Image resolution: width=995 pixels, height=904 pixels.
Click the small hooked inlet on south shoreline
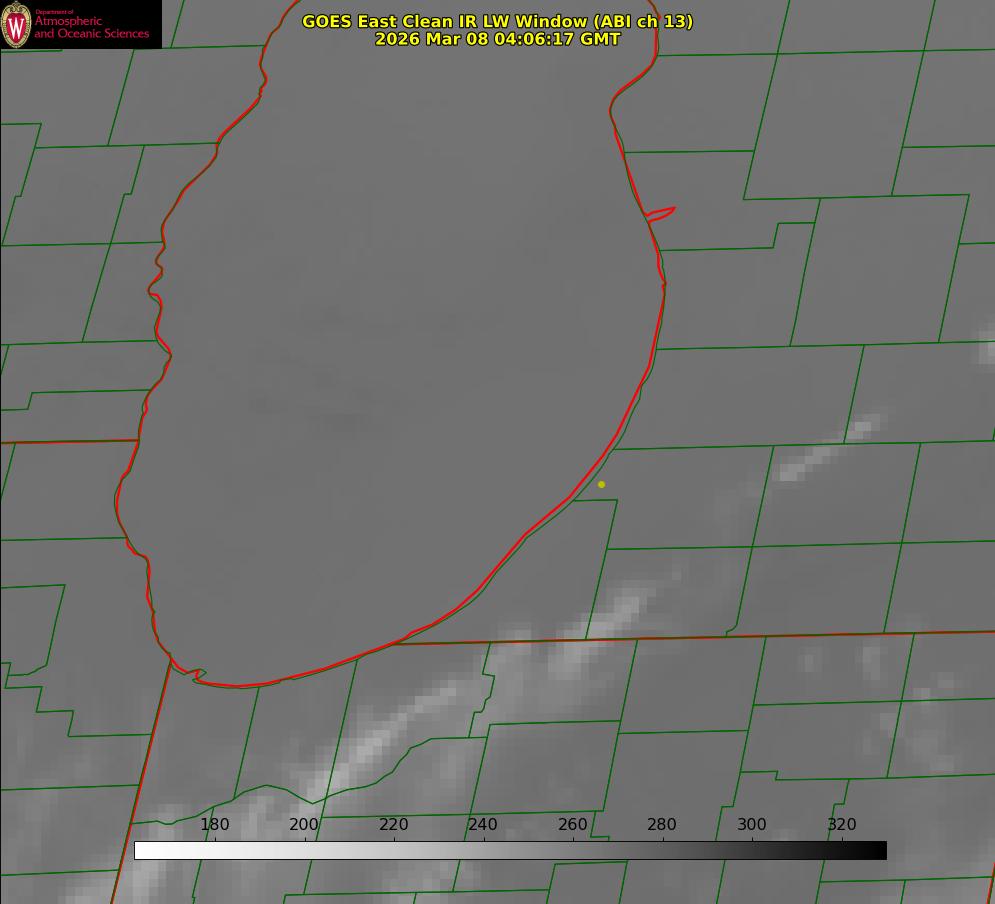[197, 675]
